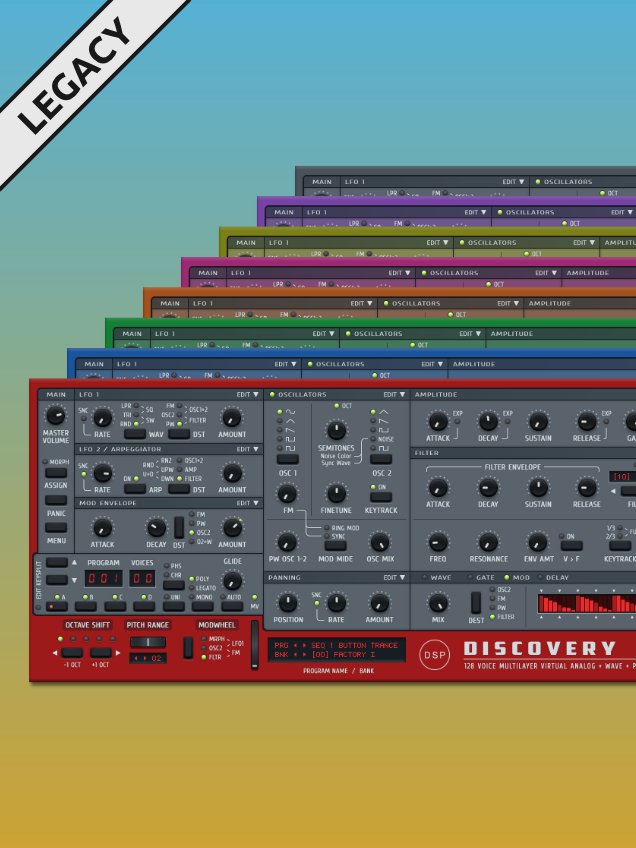Viewport: 636px width, 848px height.
Task: Select the OSC 2 sawtooth waveform icon
Action: pos(381,421)
